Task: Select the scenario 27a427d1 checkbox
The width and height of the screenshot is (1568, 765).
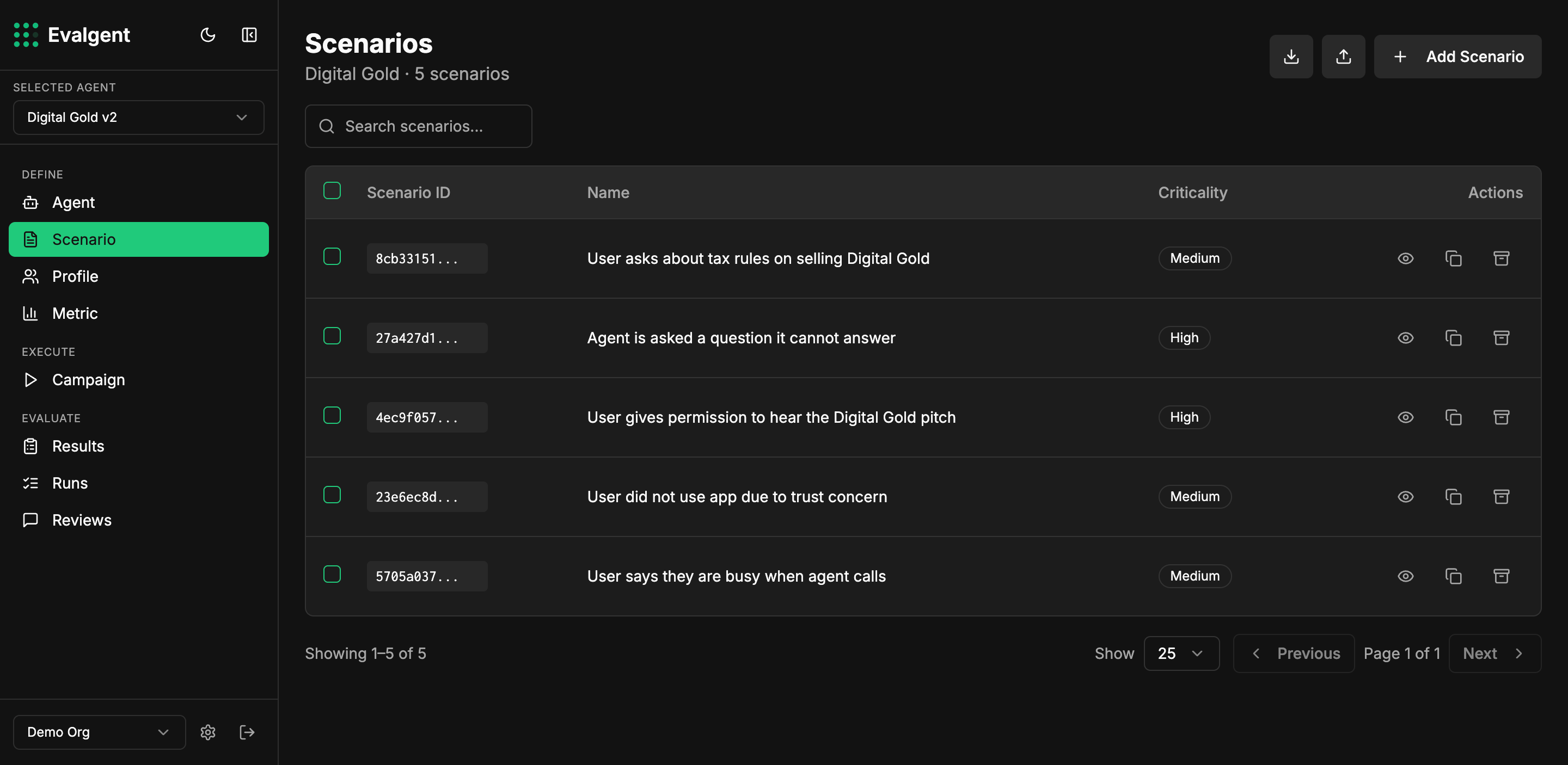Action: 332,336
